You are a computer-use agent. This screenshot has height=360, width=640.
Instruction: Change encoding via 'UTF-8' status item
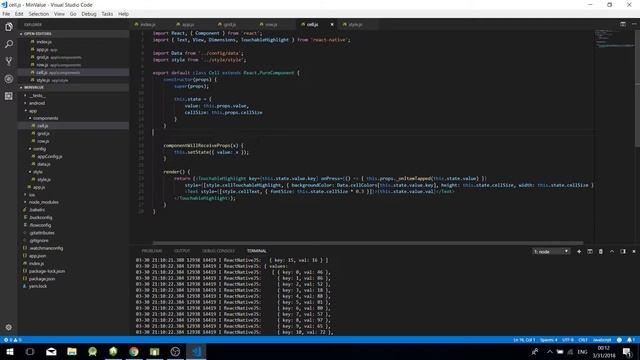click(568, 340)
